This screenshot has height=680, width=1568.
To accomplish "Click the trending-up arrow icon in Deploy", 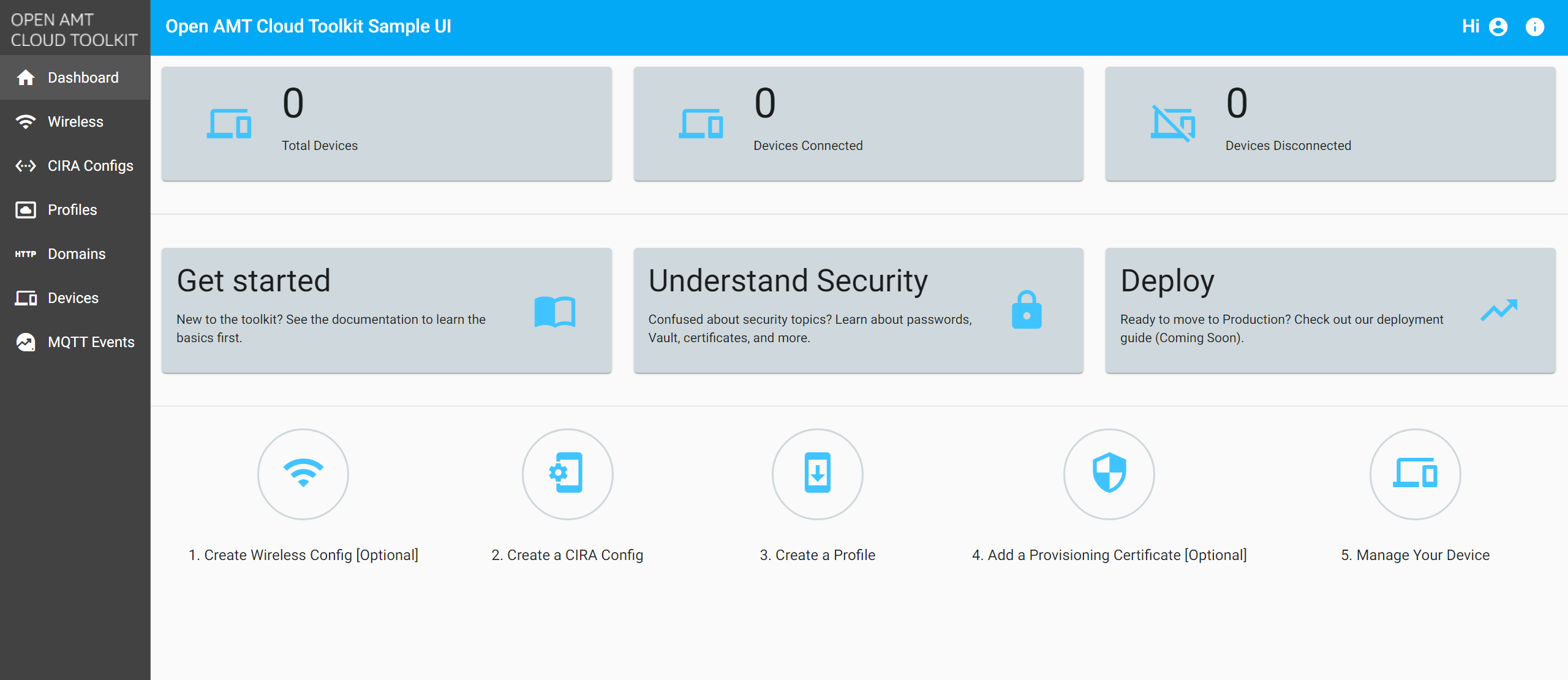I will coord(1499,310).
